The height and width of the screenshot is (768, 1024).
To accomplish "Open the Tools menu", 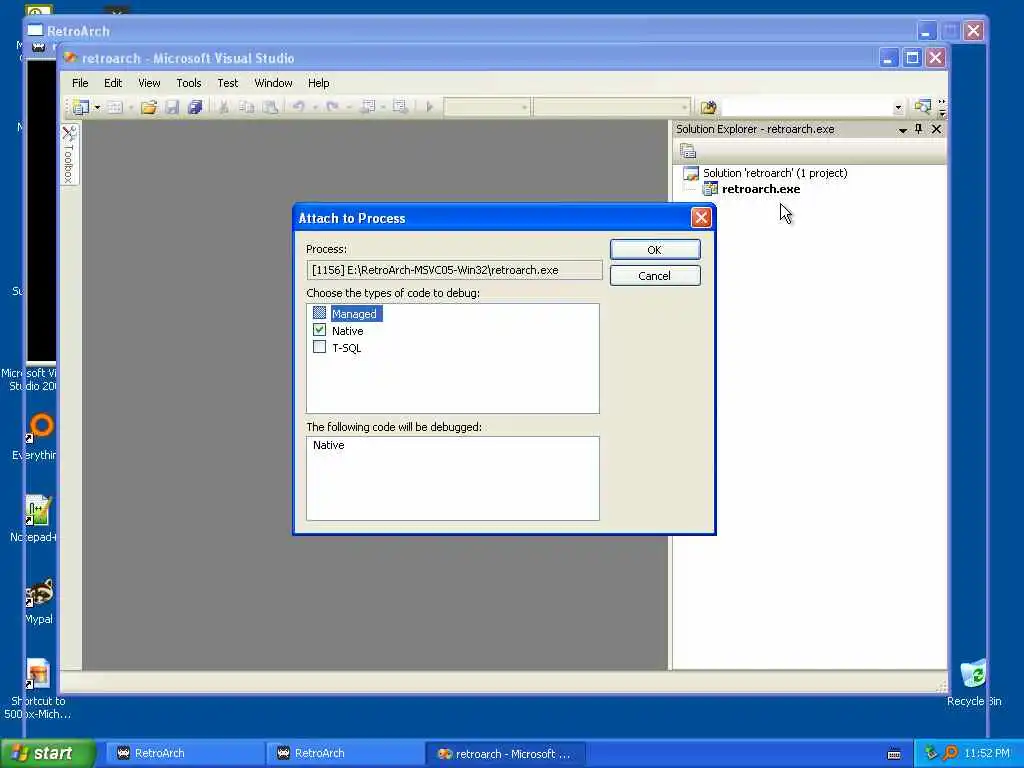I will point(189,83).
